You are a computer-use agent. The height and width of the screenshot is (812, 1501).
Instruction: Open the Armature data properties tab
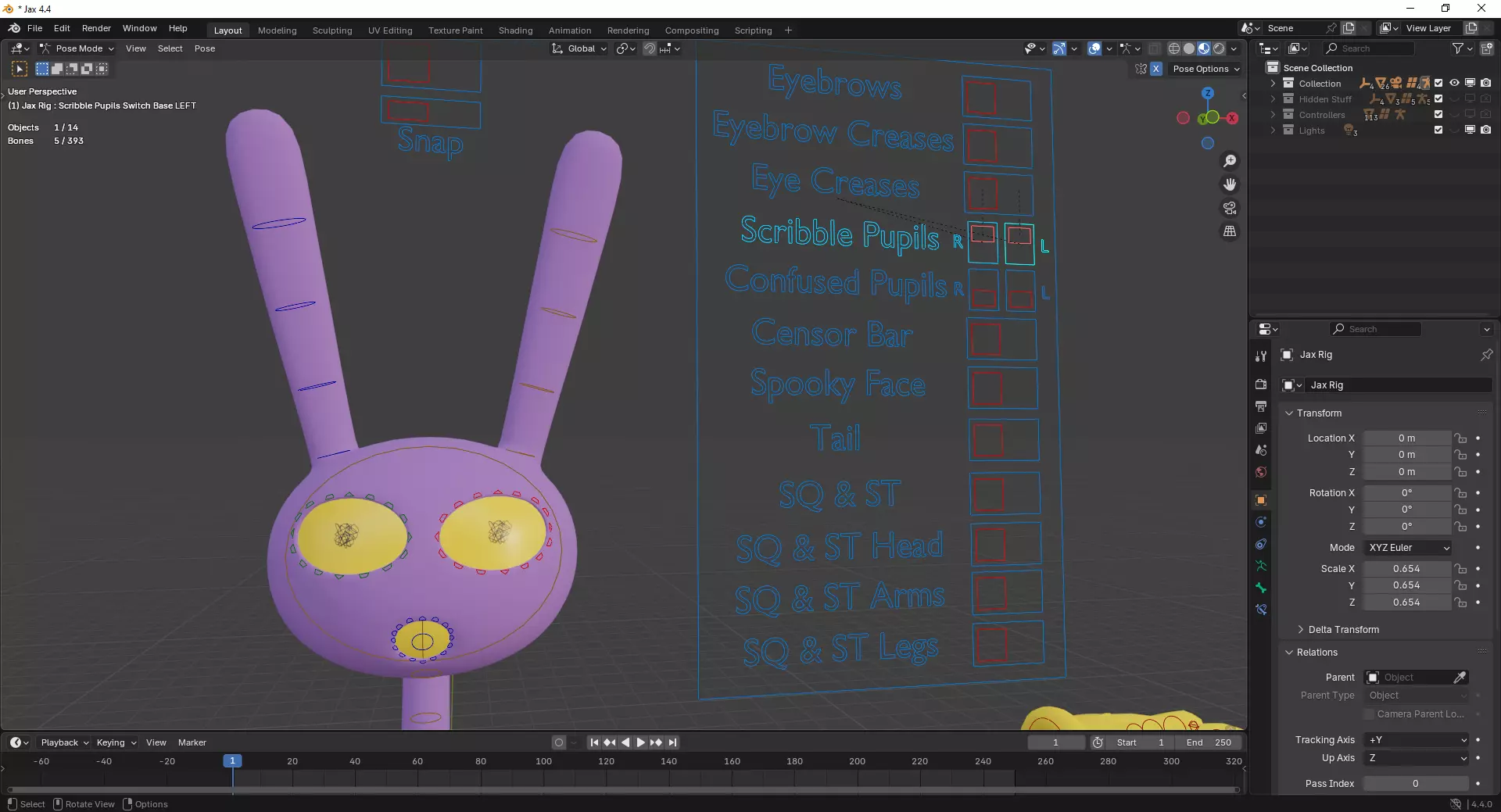[x=1260, y=566]
